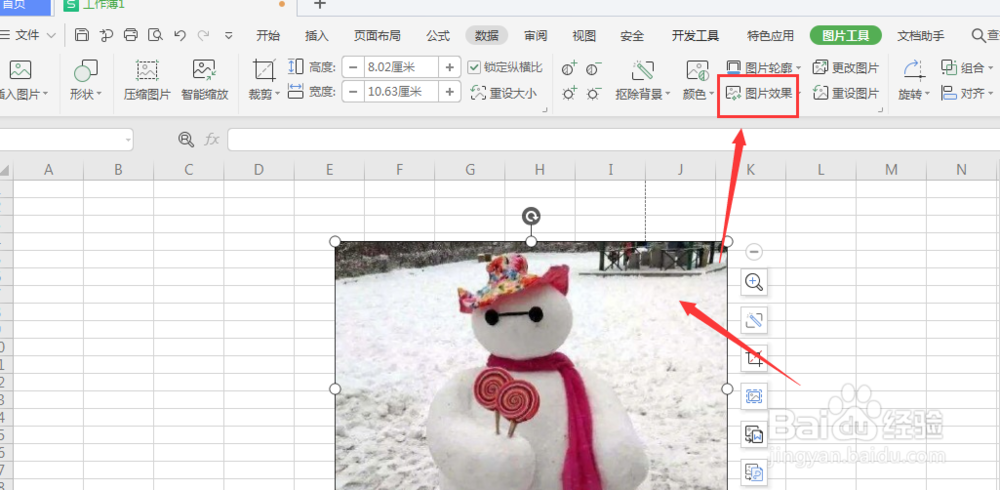Click the rotation handle above the picture

click(x=531, y=216)
